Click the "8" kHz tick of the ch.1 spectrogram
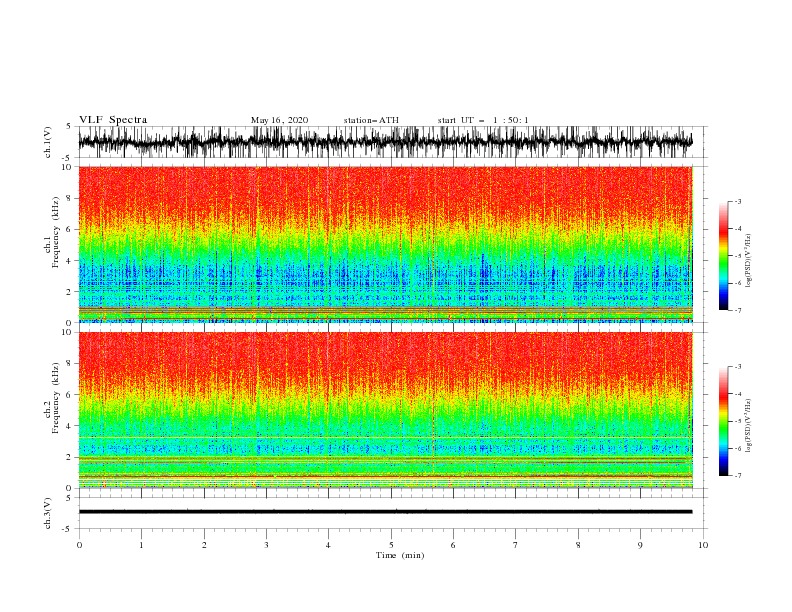Image resolution: width=792 pixels, height=612 pixels. [x=69, y=198]
